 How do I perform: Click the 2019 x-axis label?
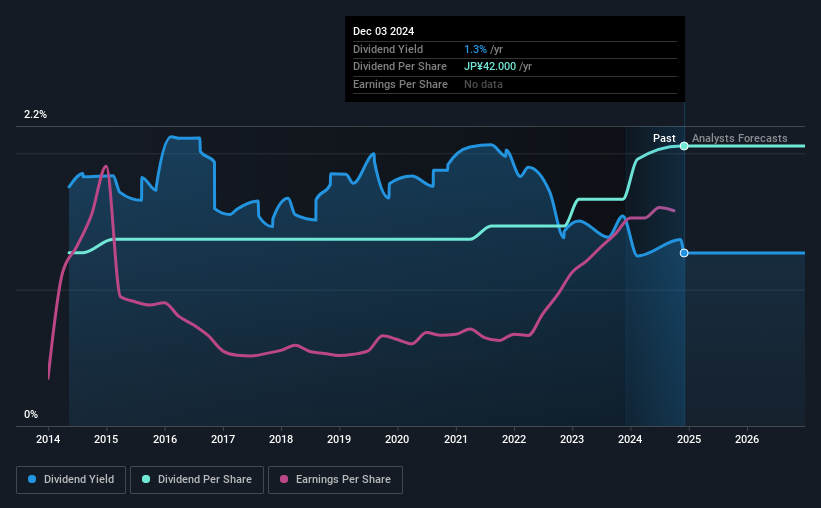click(339, 439)
